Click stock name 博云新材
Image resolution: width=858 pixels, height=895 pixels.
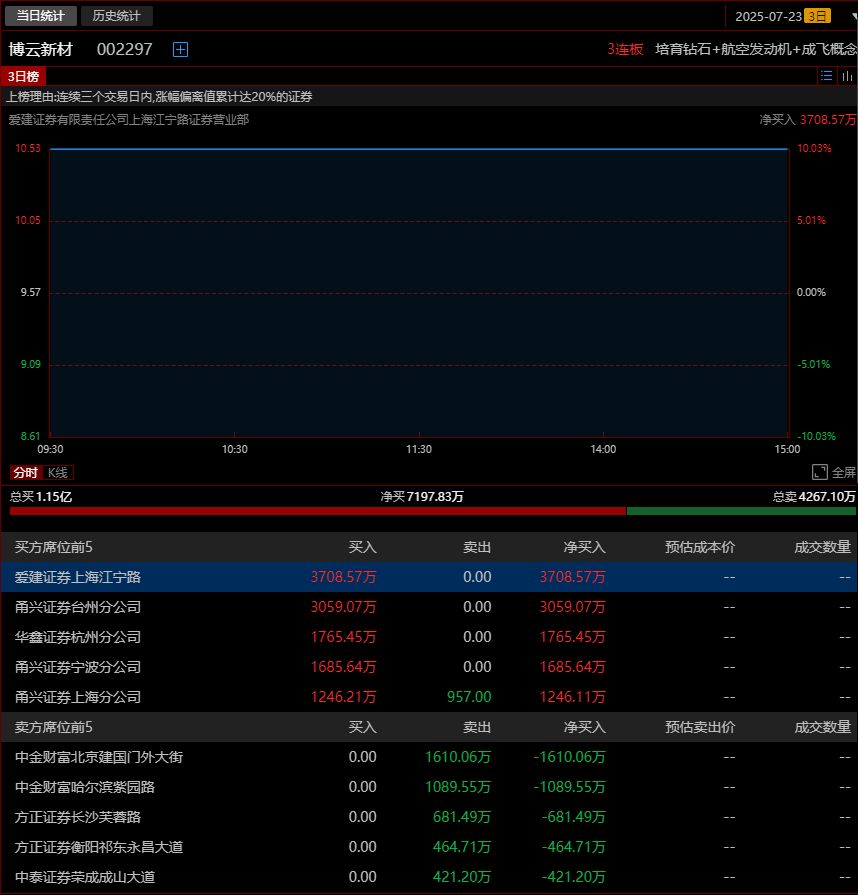tap(41, 50)
